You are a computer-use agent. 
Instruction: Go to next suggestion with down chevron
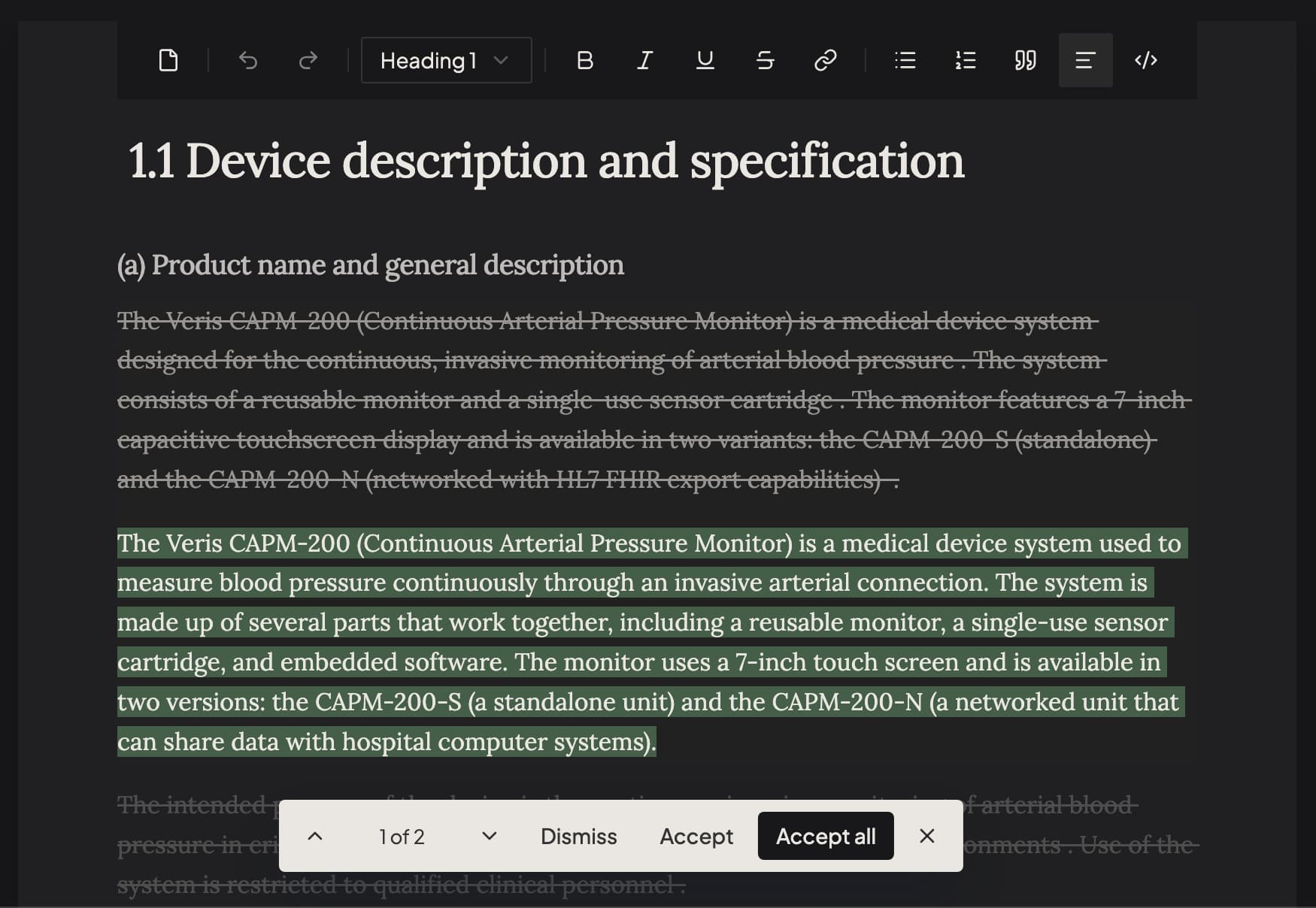click(490, 836)
